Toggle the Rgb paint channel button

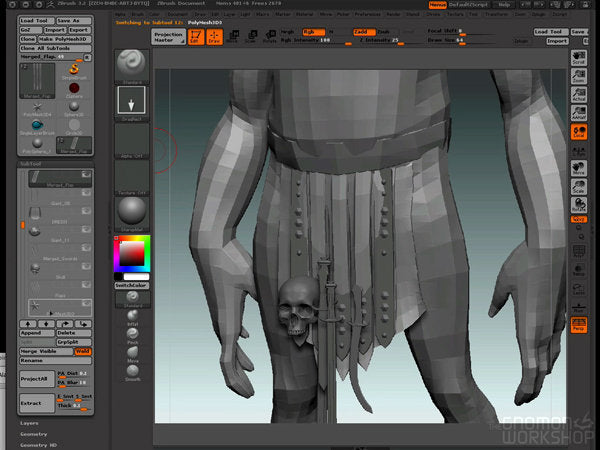point(313,32)
